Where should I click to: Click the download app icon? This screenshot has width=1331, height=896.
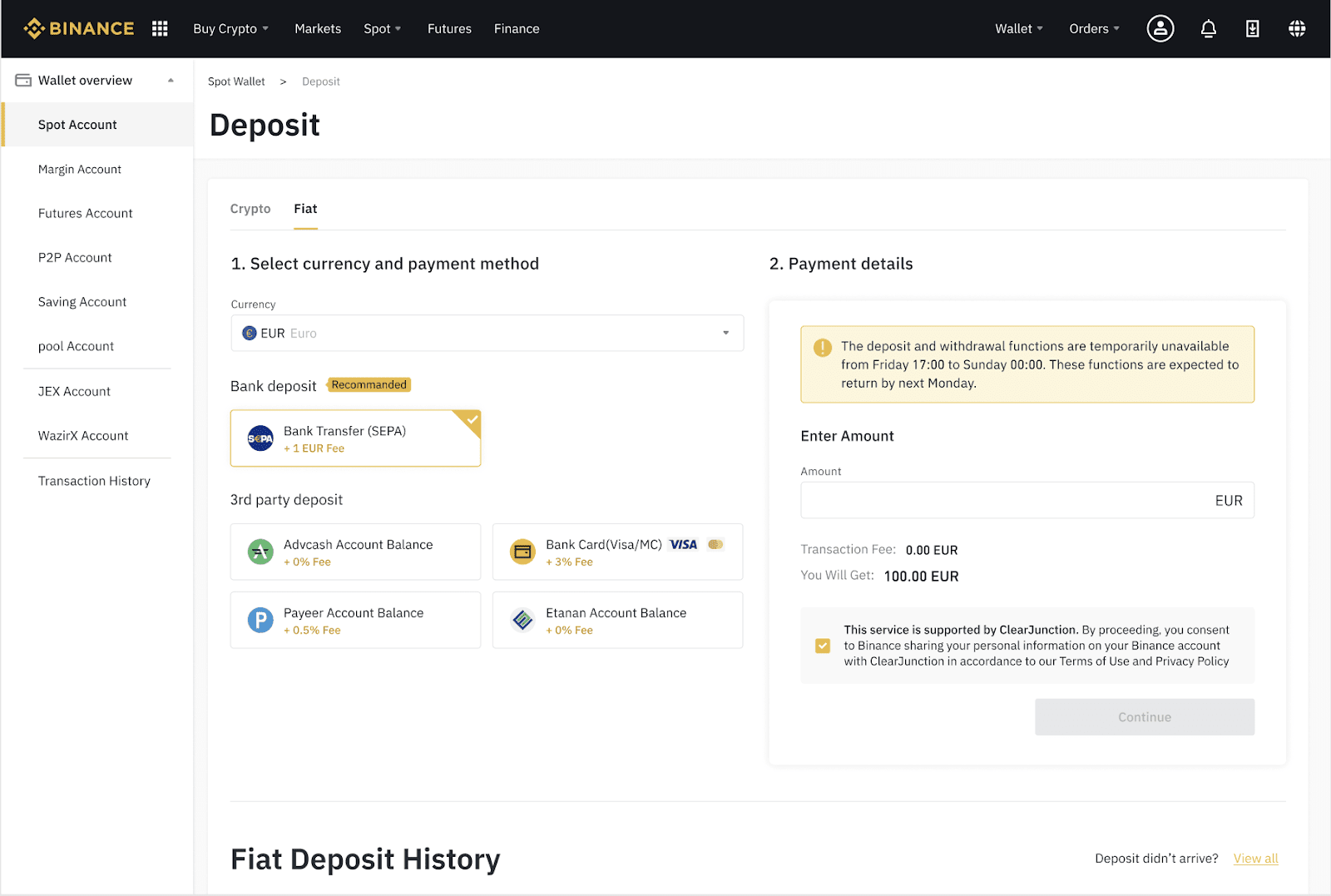tap(1252, 29)
